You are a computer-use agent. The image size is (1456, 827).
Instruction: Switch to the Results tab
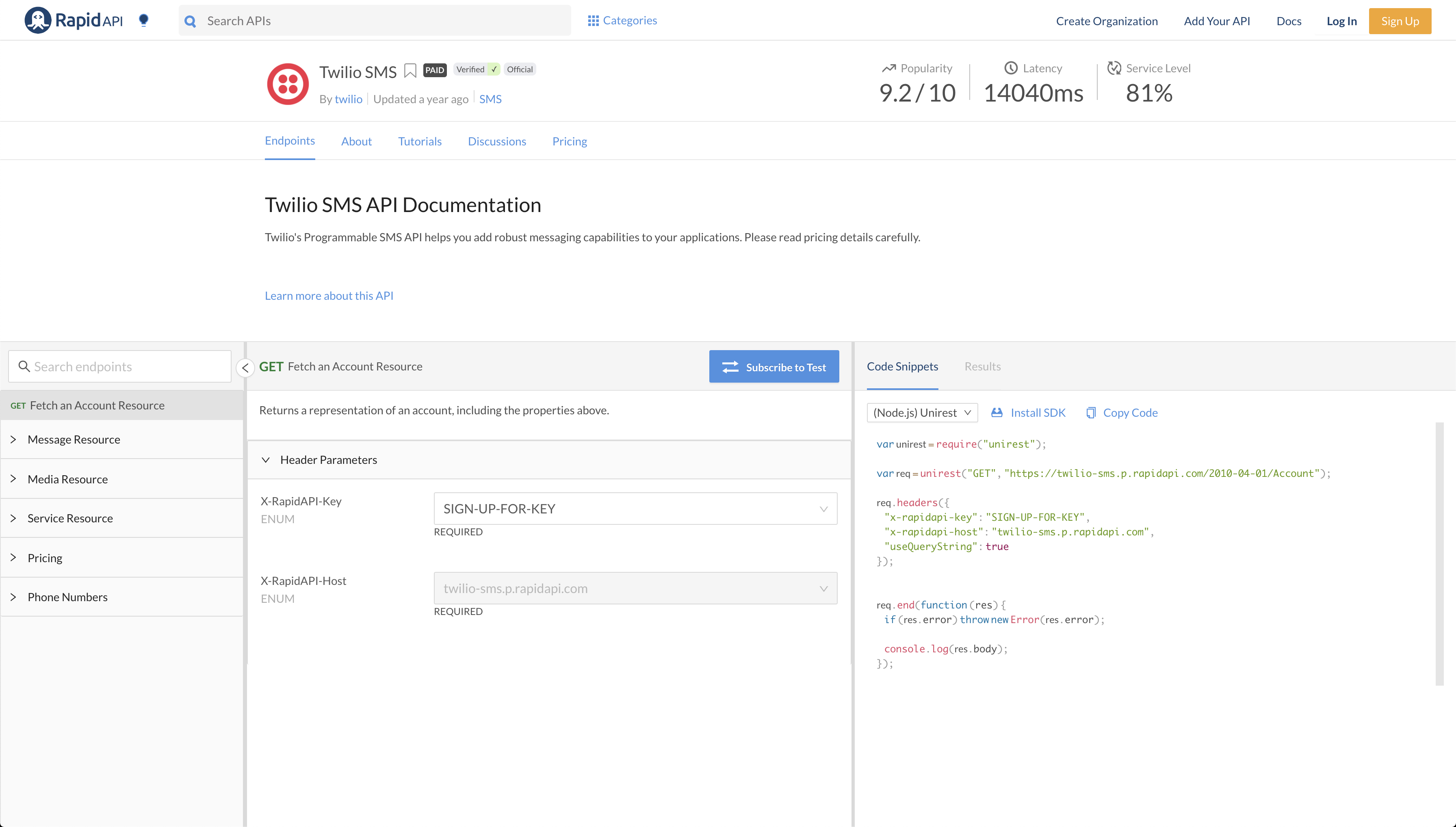[x=982, y=366]
